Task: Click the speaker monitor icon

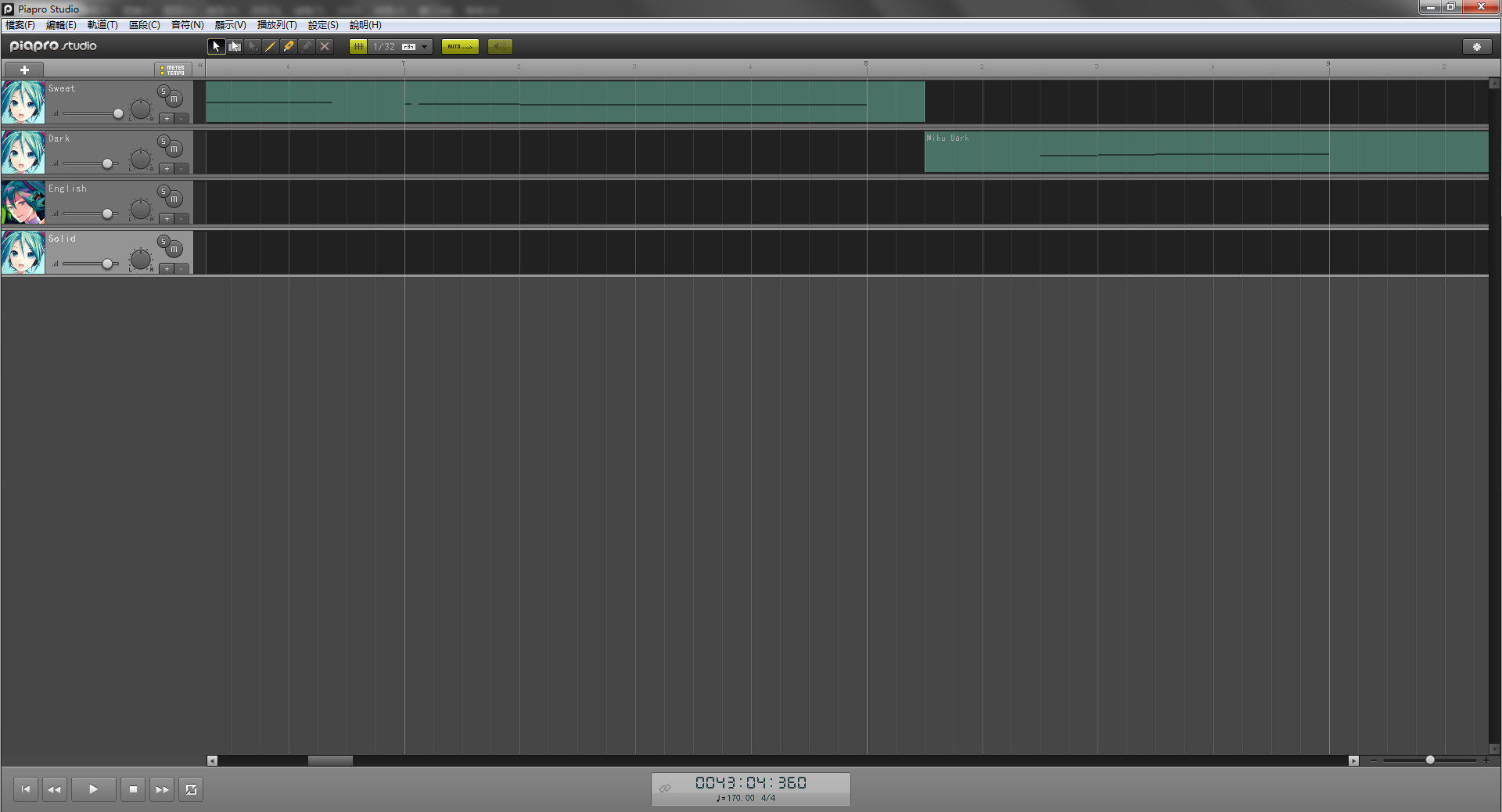Action: click(500, 46)
